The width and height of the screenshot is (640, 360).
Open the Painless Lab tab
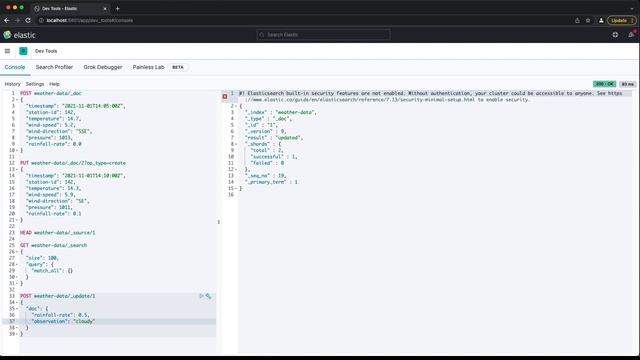149,67
